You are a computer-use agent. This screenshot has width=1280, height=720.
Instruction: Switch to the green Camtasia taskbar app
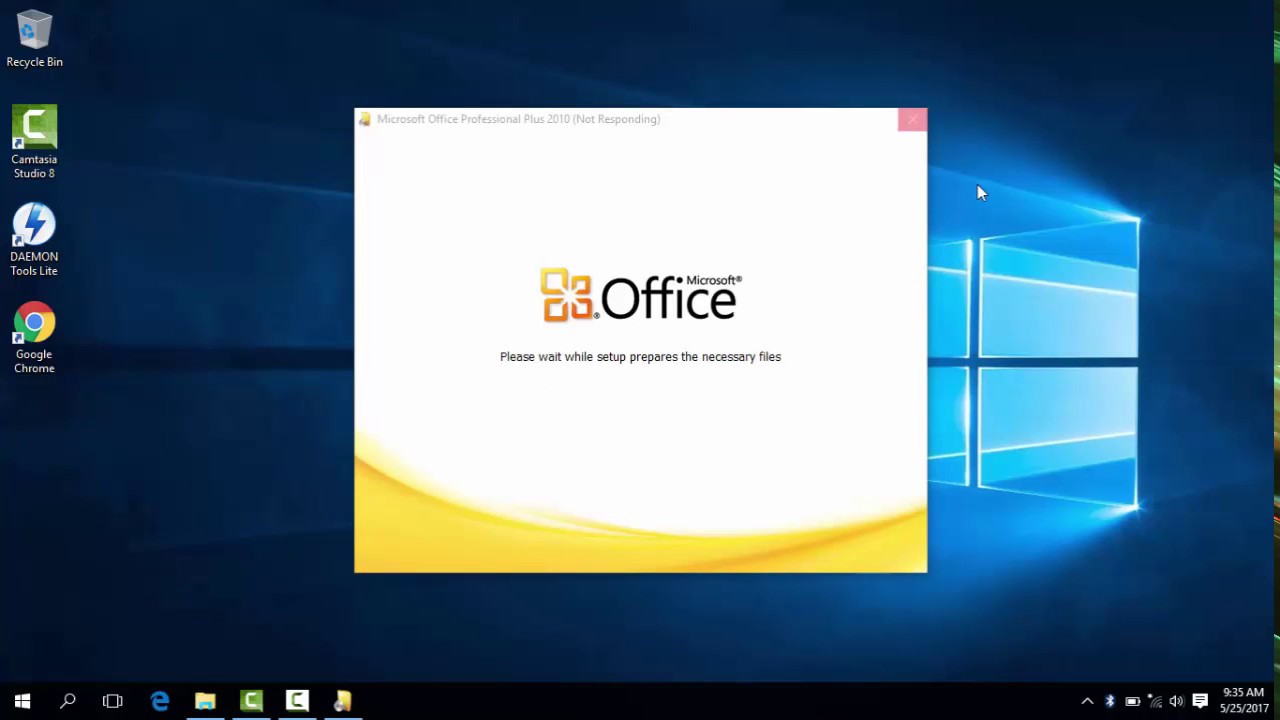tap(251, 701)
